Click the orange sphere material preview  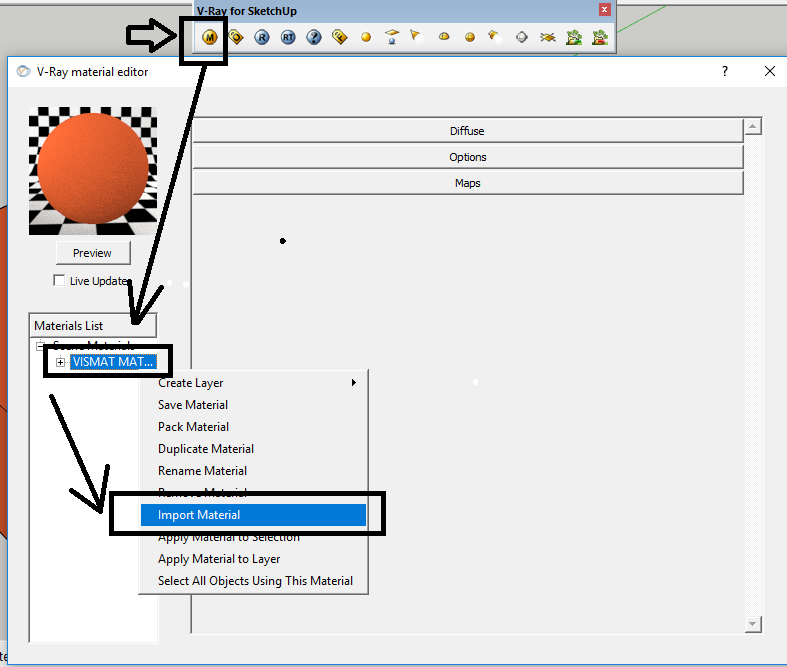pos(93,171)
